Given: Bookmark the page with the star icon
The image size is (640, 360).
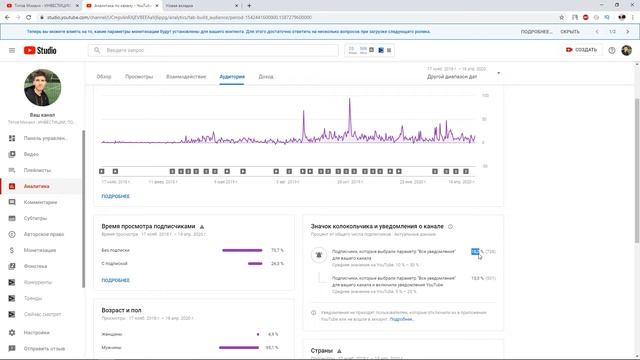Looking at the screenshot, I should click(x=562, y=18).
